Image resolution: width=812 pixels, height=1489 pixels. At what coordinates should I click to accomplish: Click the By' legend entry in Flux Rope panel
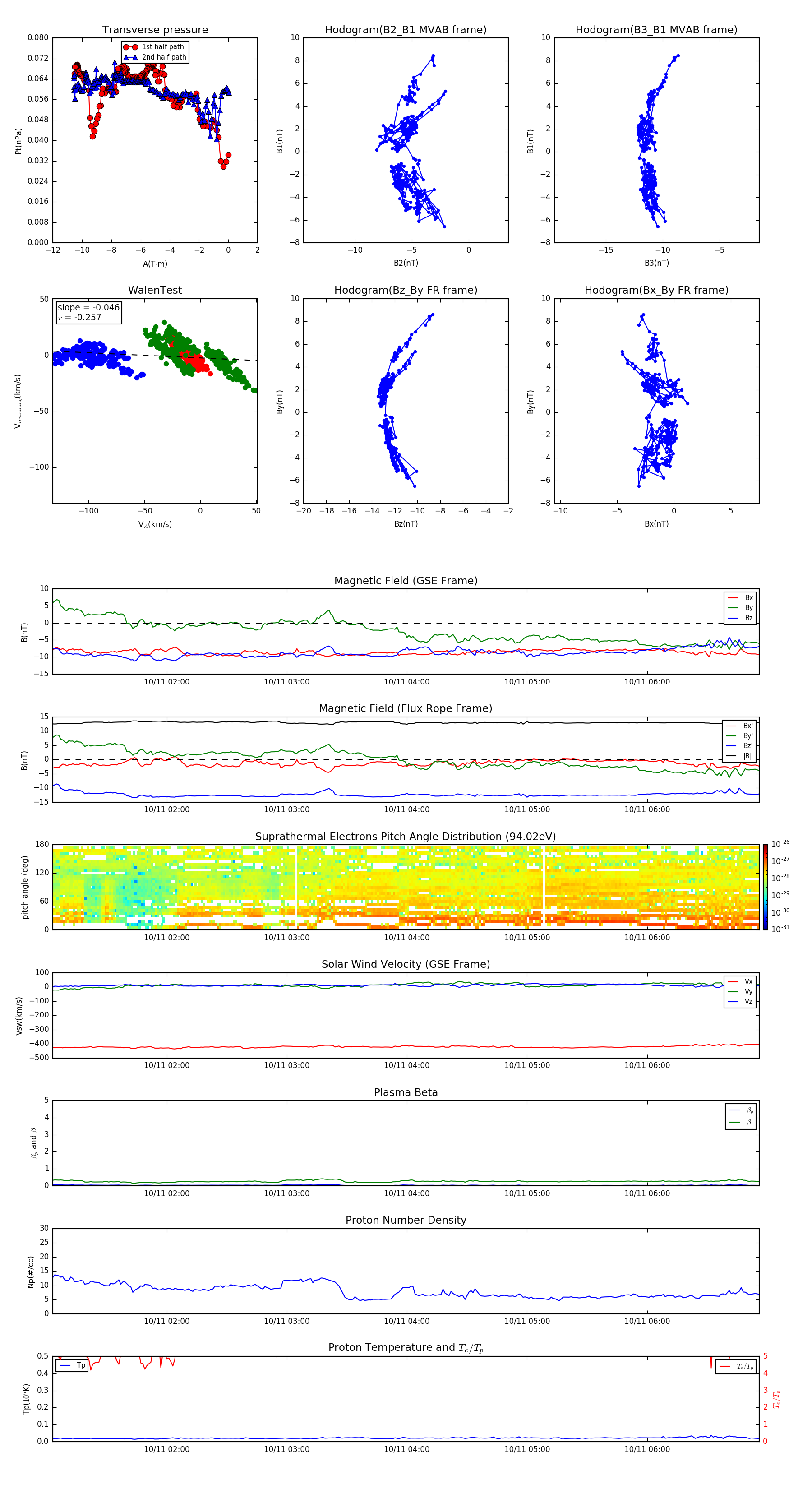(739, 736)
